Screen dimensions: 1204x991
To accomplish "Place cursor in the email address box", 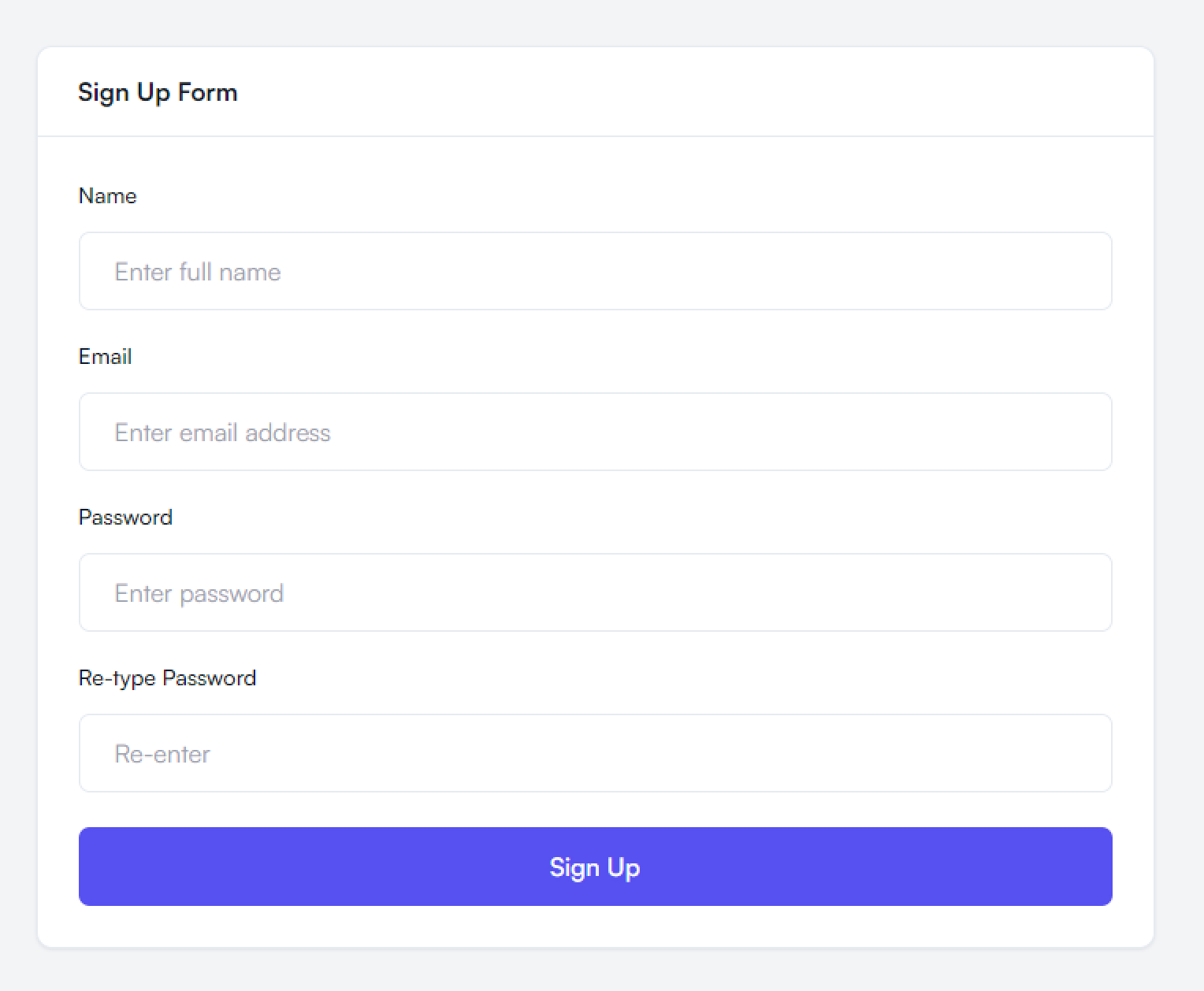I will (595, 432).
